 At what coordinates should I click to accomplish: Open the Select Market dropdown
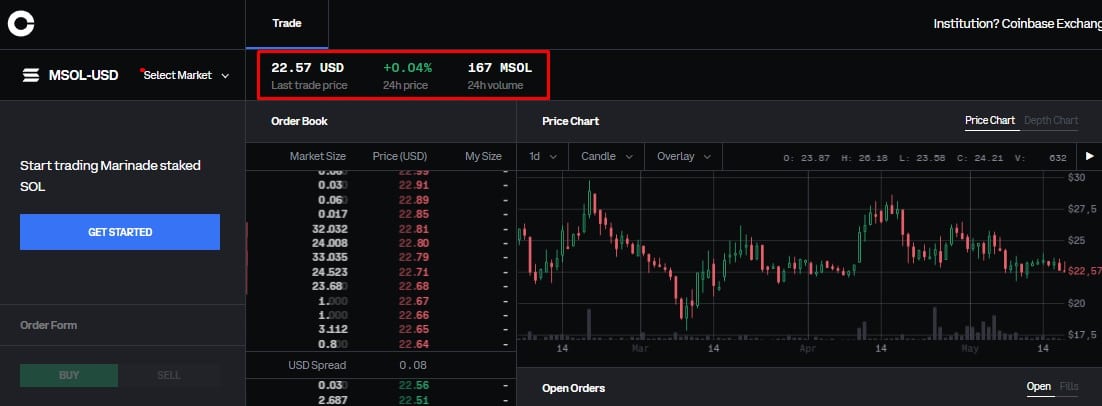tap(186, 75)
